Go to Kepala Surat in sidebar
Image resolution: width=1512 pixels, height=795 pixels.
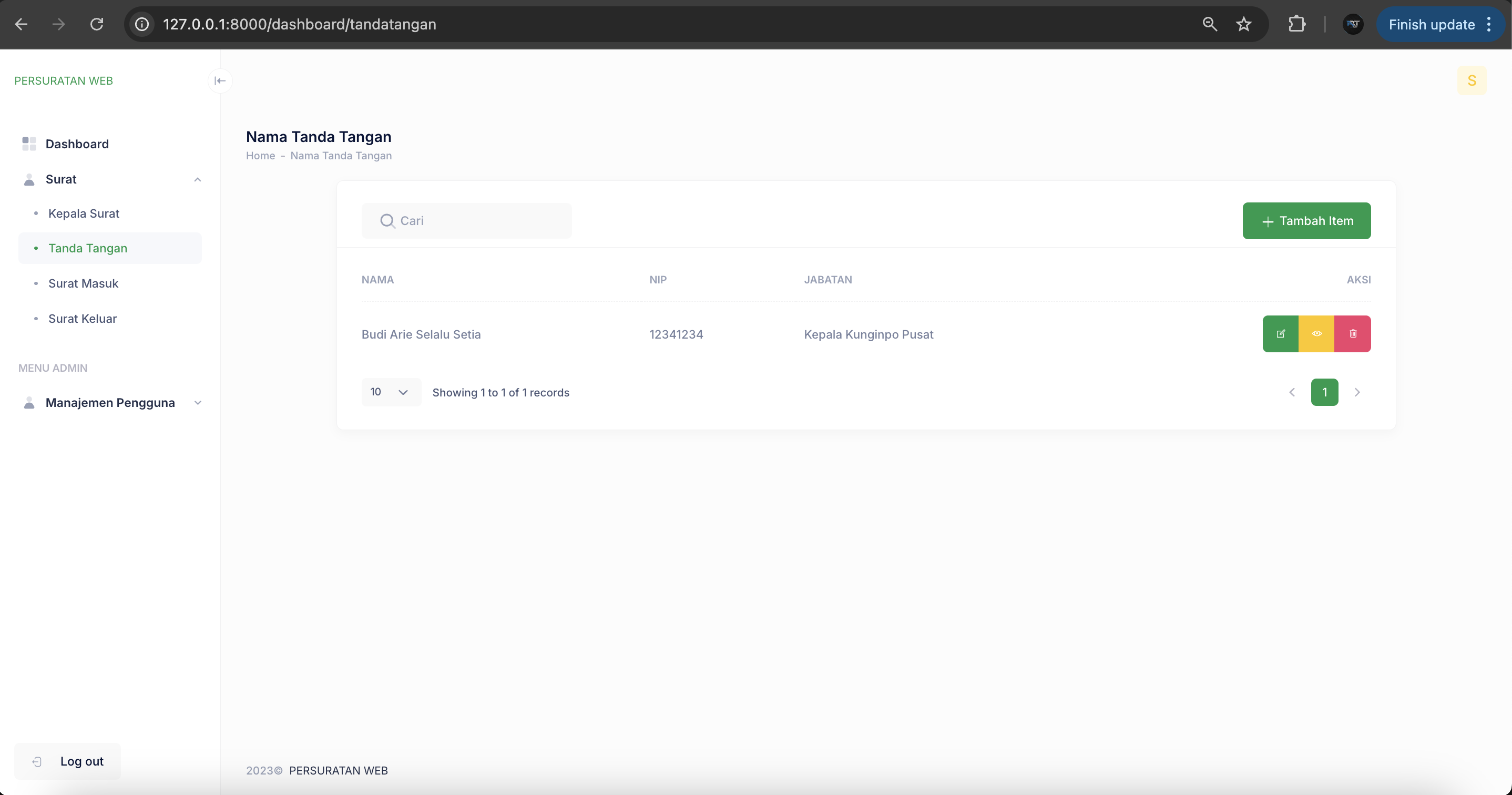[x=84, y=213]
